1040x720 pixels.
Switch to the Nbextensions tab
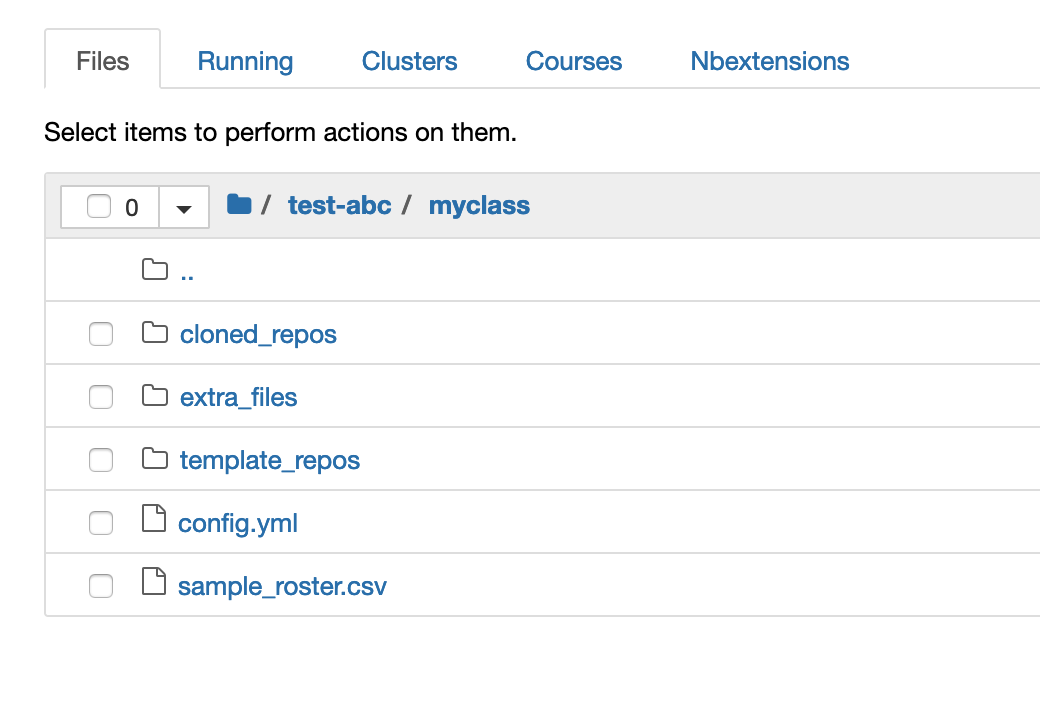tap(769, 61)
